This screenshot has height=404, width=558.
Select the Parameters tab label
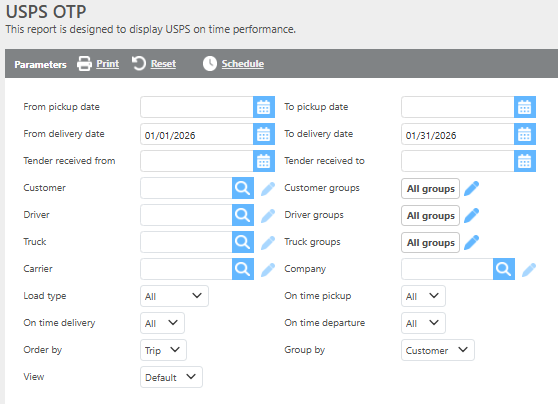[x=41, y=64]
